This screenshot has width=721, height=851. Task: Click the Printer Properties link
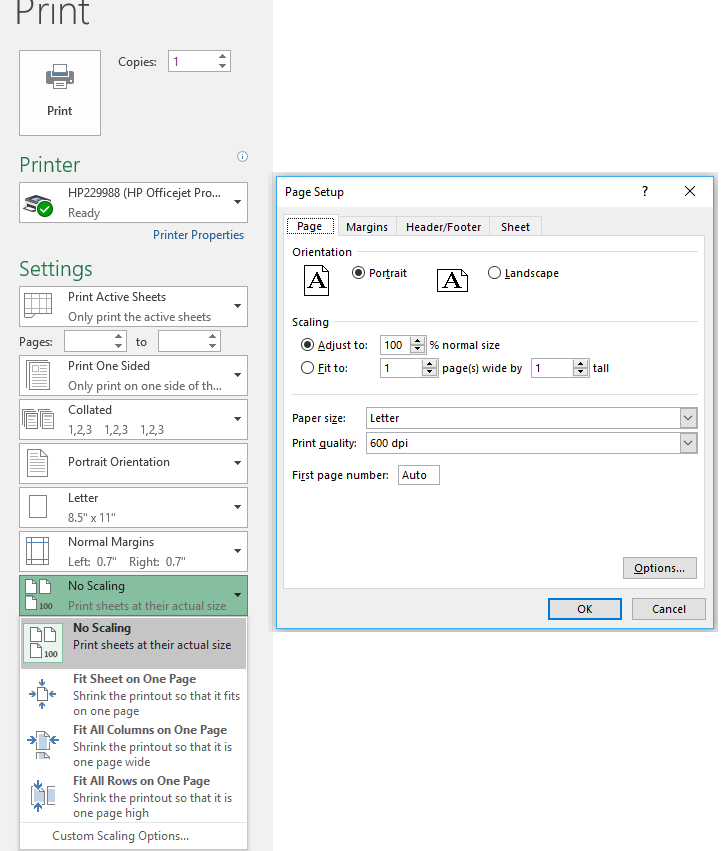(198, 235)
